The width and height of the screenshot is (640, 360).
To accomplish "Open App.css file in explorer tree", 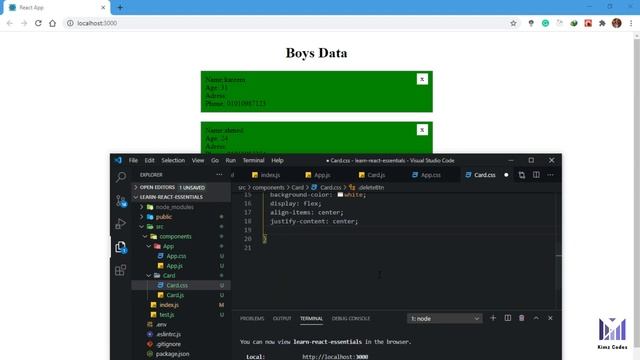I will tap(181, 256).
